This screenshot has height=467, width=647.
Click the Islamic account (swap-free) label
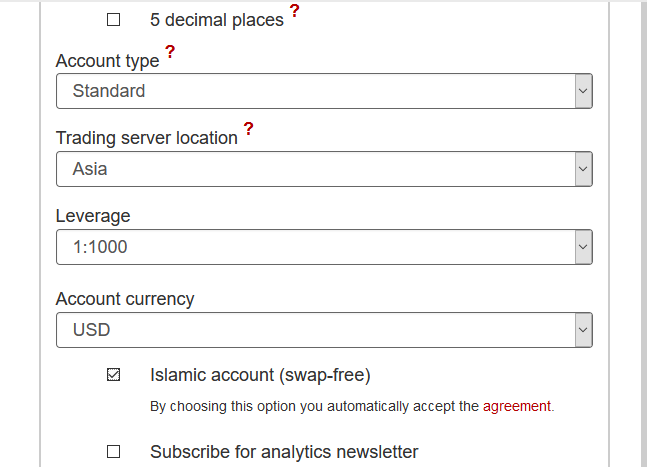(x=260, y=375)
